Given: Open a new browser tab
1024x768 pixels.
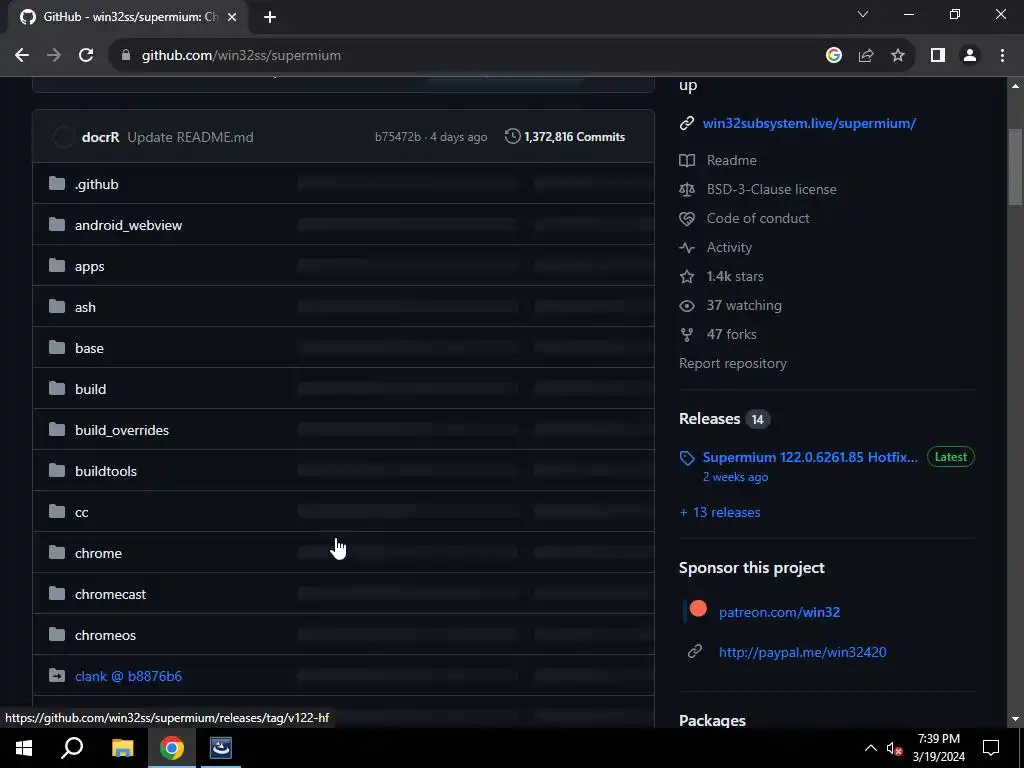Looking at the screenshot, I should tap(270, 18).
